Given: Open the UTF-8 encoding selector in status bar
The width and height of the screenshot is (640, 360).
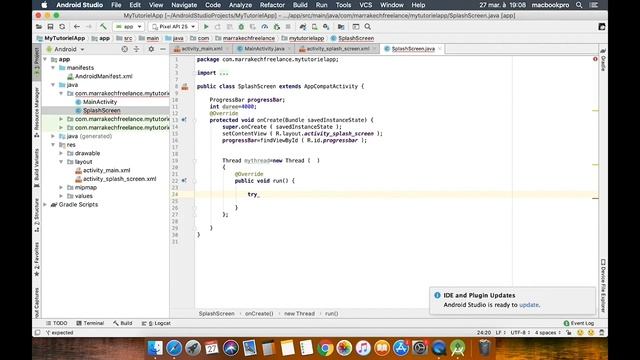Looking at the screenshot, I should click(520, 333).
